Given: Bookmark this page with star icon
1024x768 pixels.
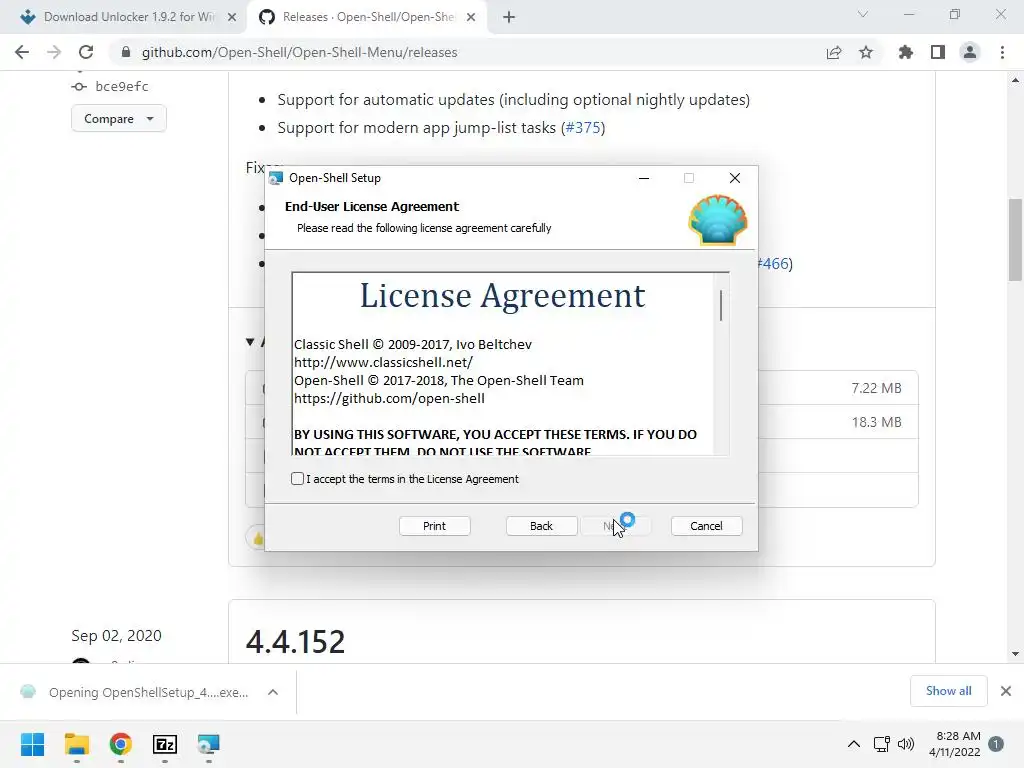Looking at the screenshot, I should [x=866, y=52].
